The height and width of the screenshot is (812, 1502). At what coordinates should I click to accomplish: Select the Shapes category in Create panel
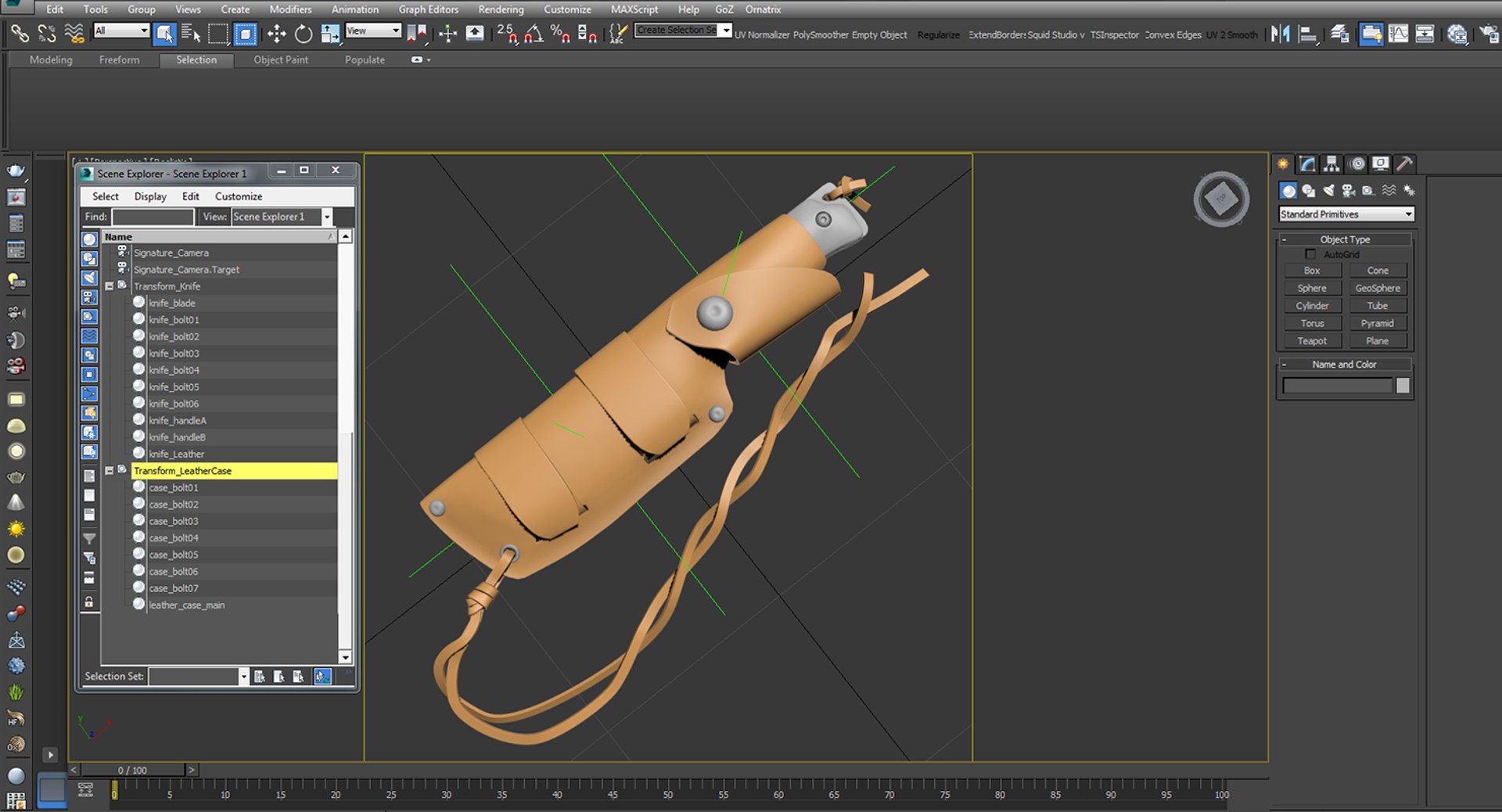click(1308, 191)
